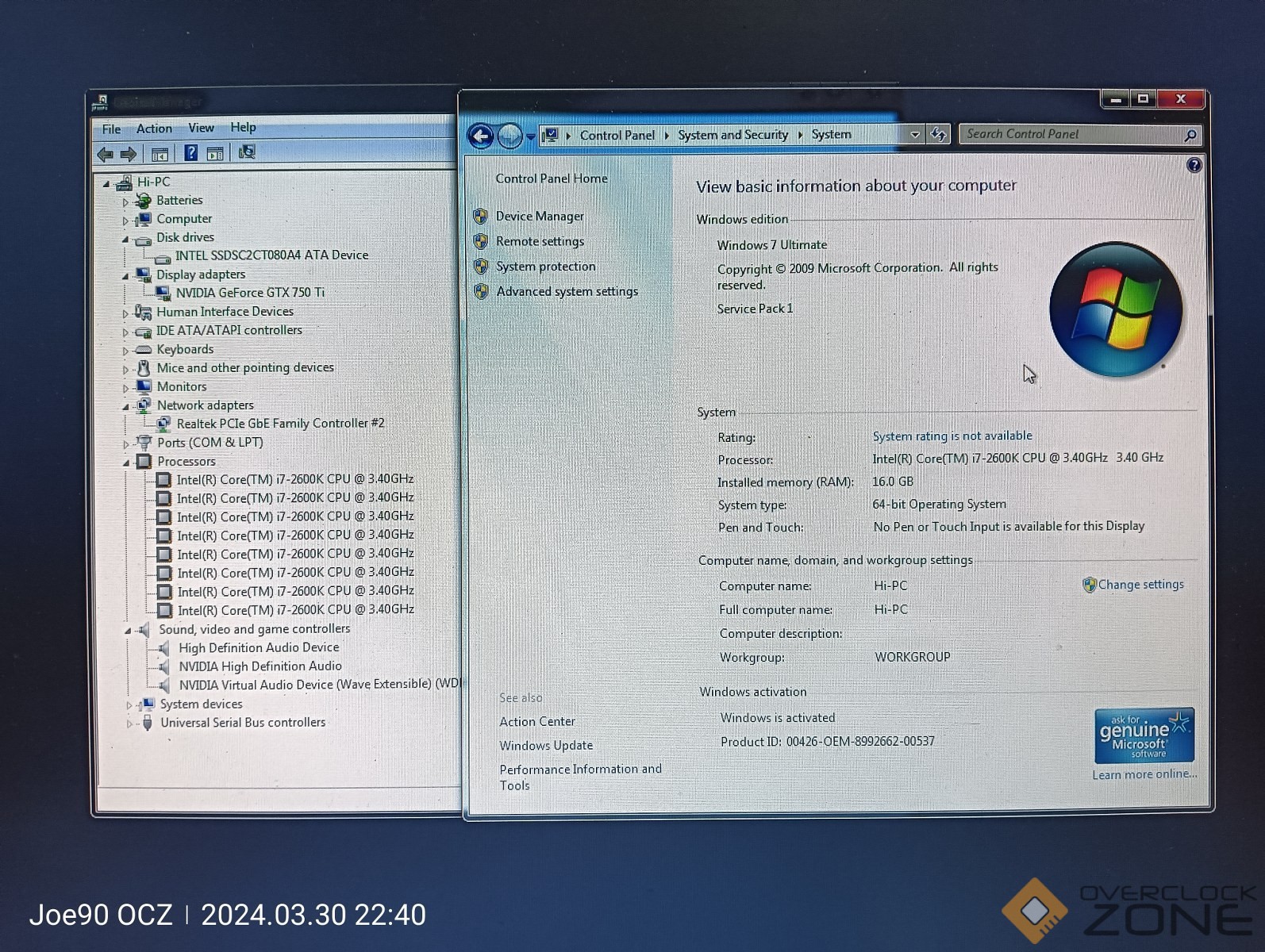Image resolution: width=1265 pixels, height=952 pixels.
Task: Collapse the Display adapters node
Action: point(125,276)
